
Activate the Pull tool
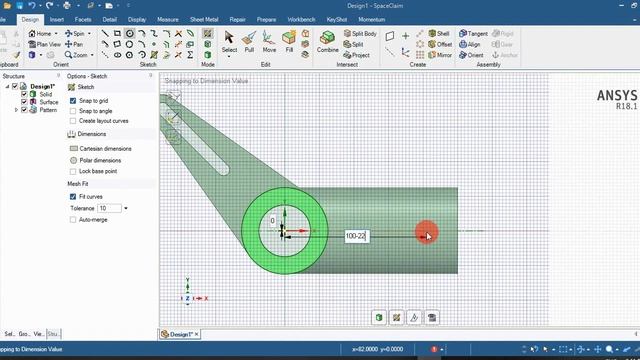(x=249, y=42)
